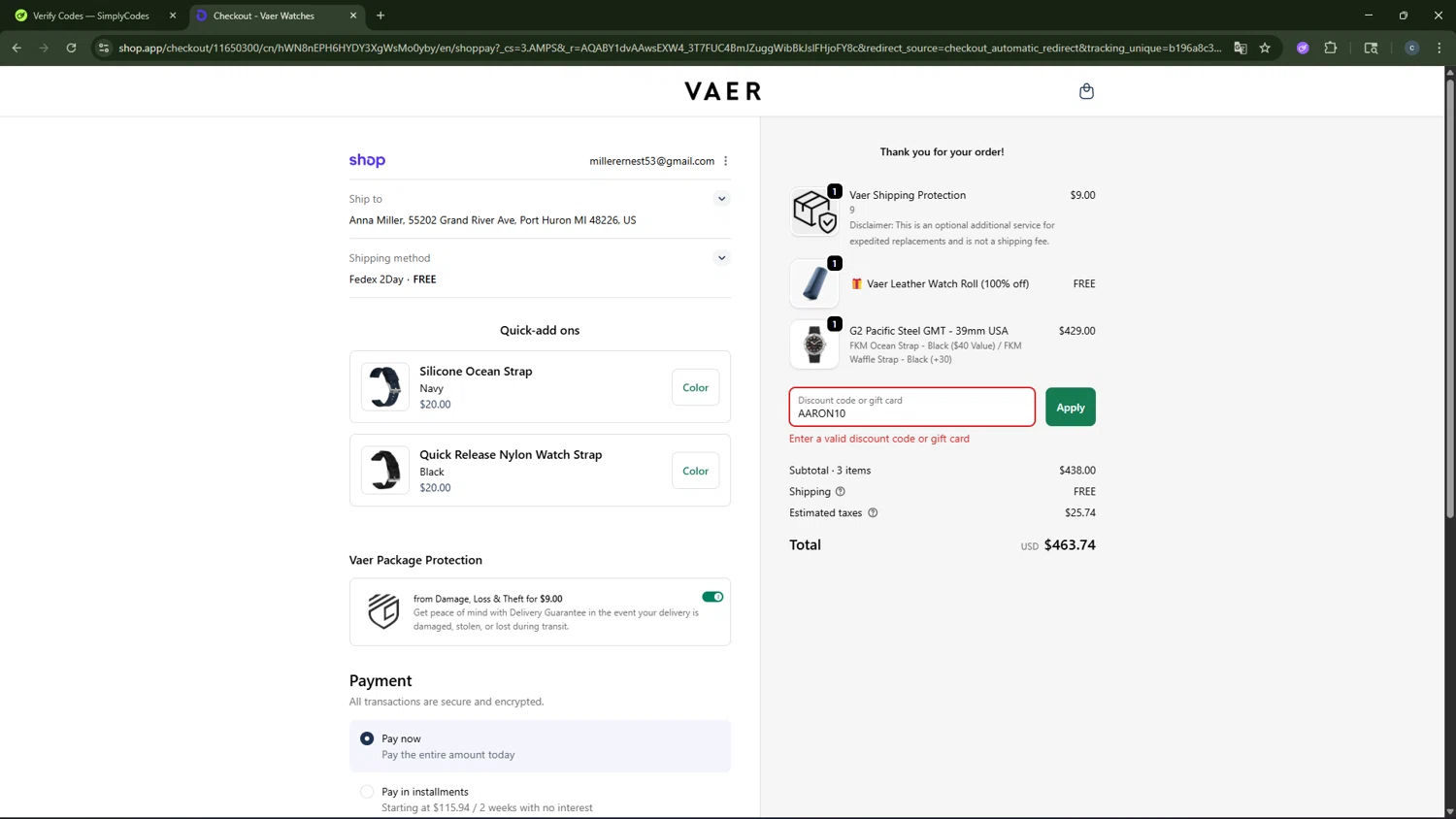Disable the Vaer Package Protection toggle
Image resolution: width=1456 pixels, height=819 pixels.
pyautogui.click(x=712, y=597)
